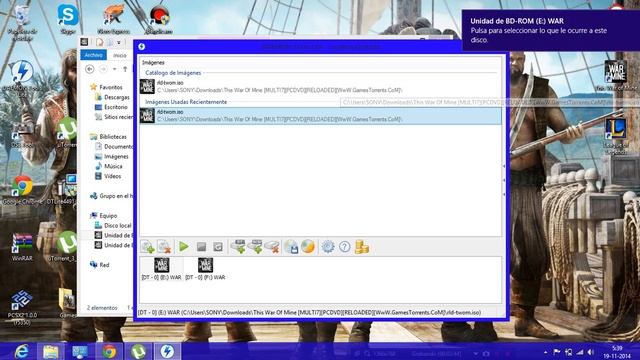Image resolution: width=640 pixels, height=360 pixels.
Task: Select rld-twom.iso under Imágenes Usadas Recientemente
Action: (320, 116)
